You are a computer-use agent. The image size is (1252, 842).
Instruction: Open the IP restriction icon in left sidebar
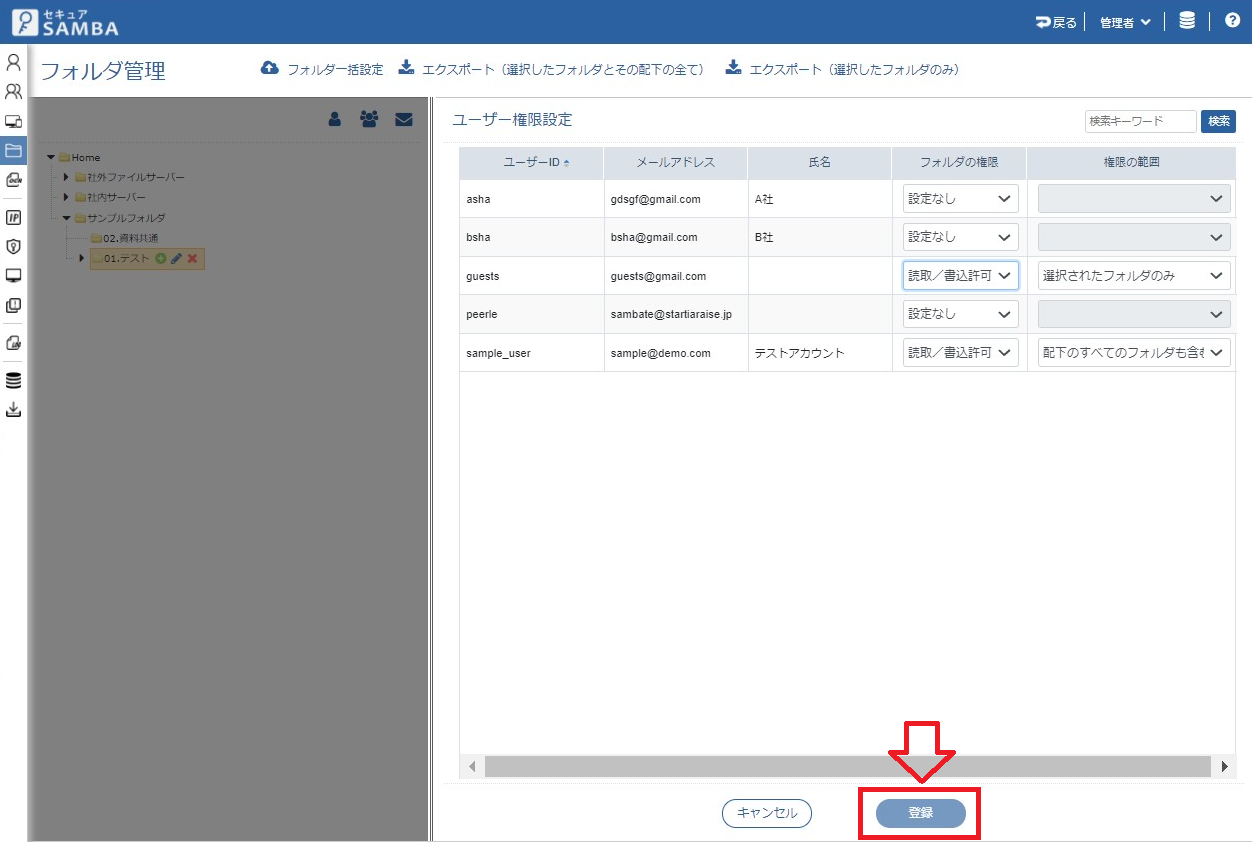[14, 217]
